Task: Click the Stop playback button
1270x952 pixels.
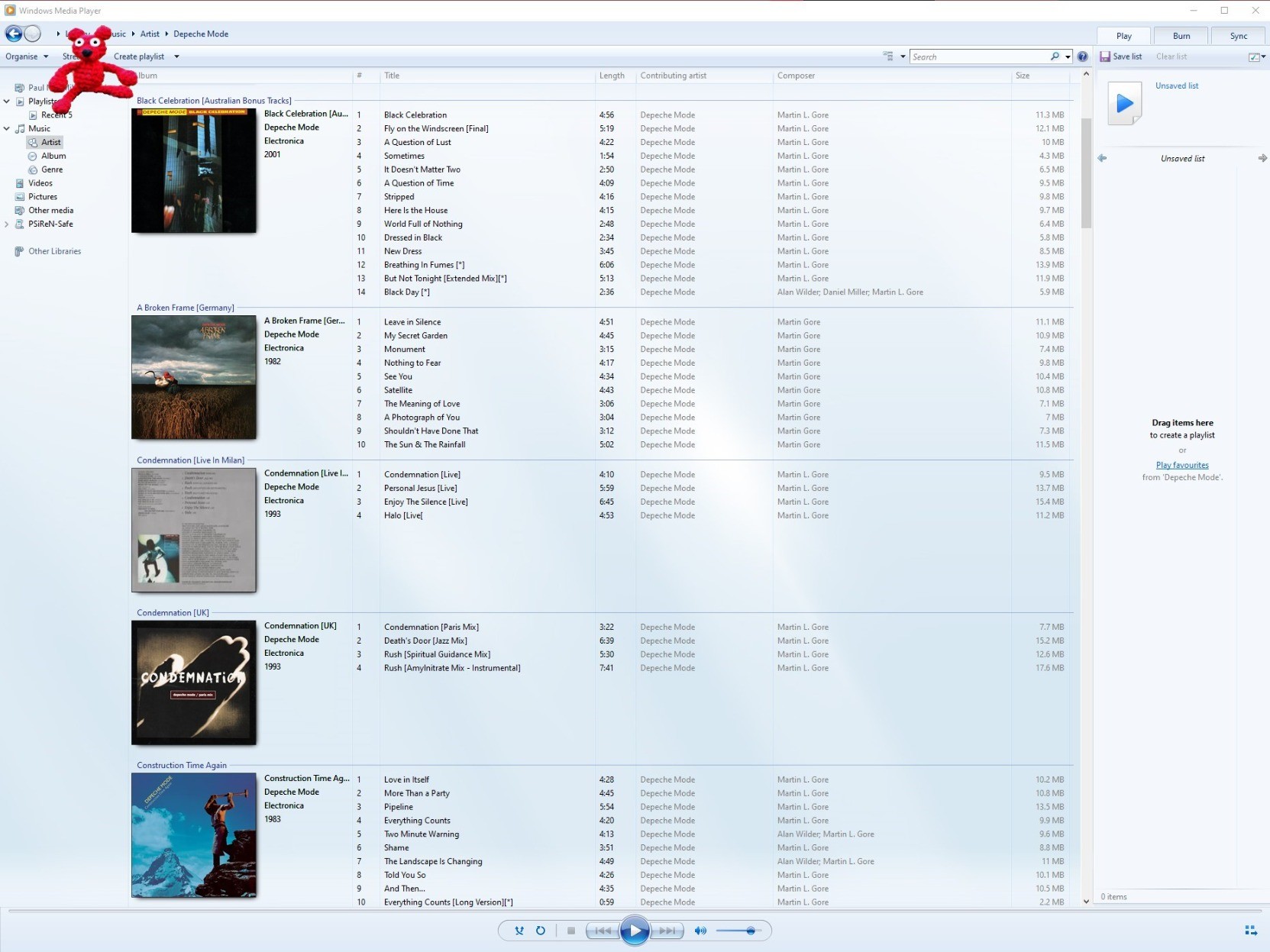Action: click(571, 931)
